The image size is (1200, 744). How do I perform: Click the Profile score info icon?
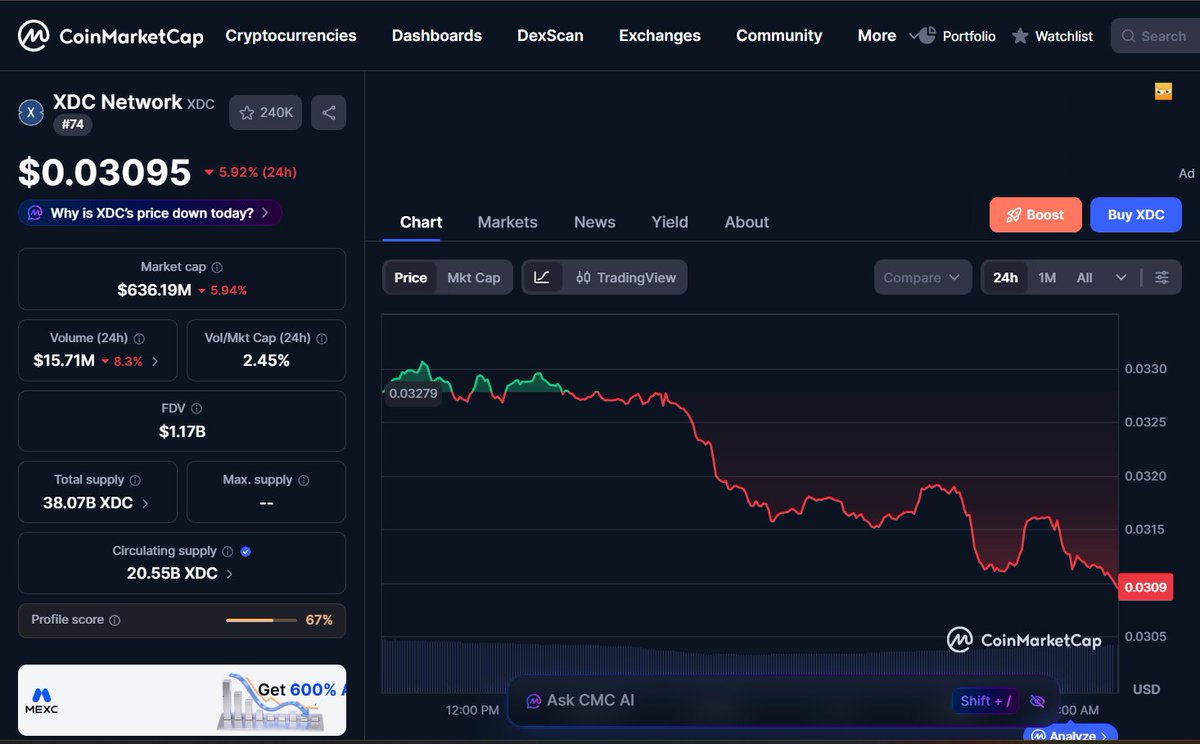point(114,620)
